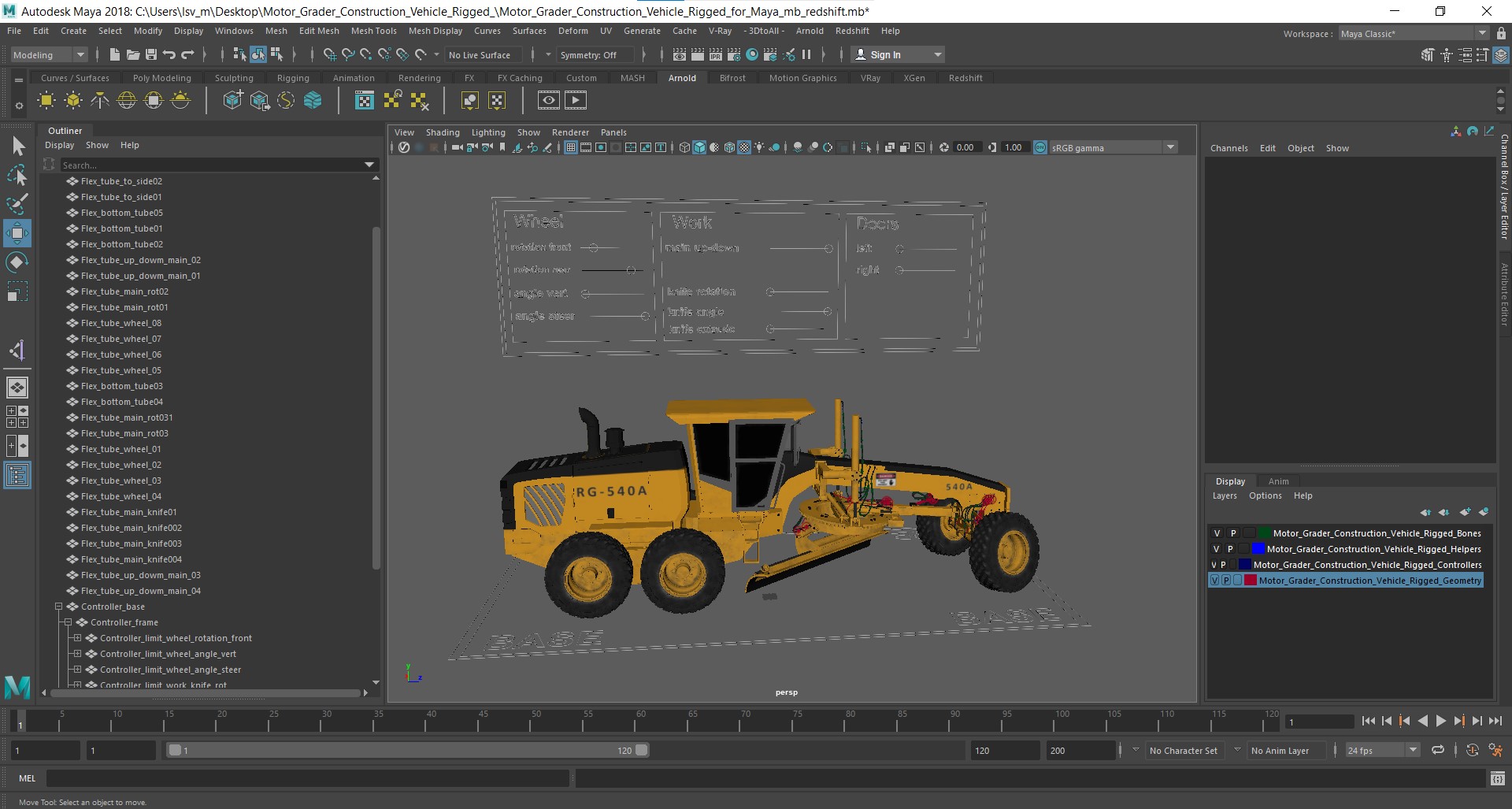Open the Workspace Maya Classic dropdown
The height and width of the screenshot is (809, 1512).
coord(1414,34)
